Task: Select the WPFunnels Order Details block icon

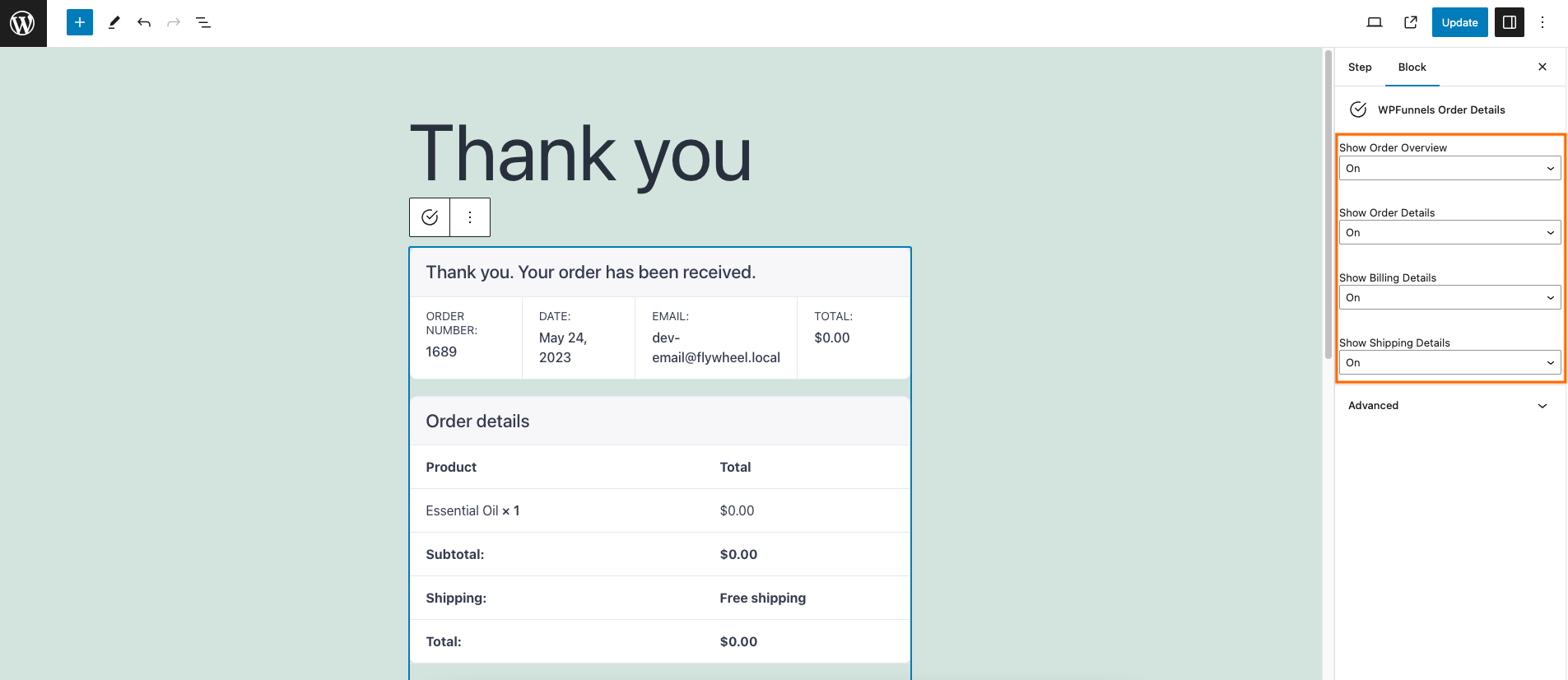Action: (430, 217)
